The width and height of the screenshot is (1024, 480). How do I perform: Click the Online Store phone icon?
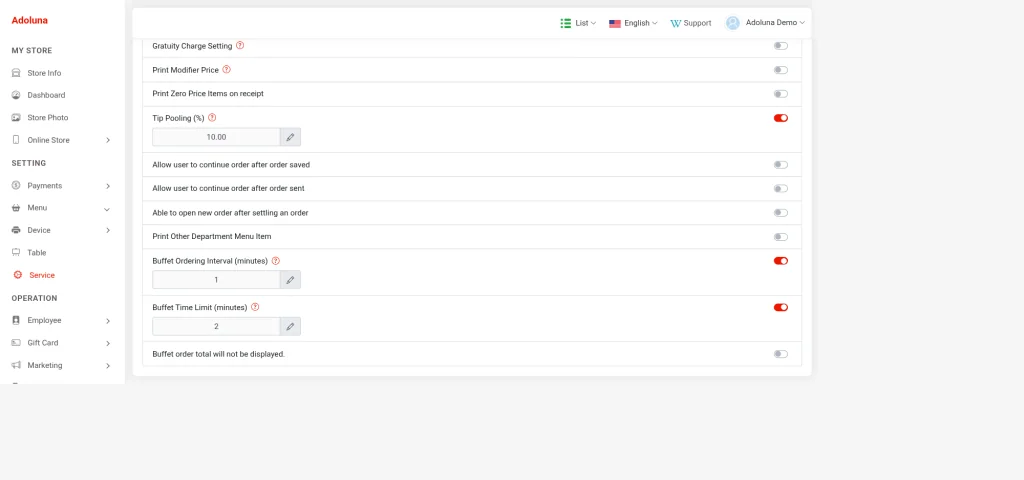pos(16,140)
